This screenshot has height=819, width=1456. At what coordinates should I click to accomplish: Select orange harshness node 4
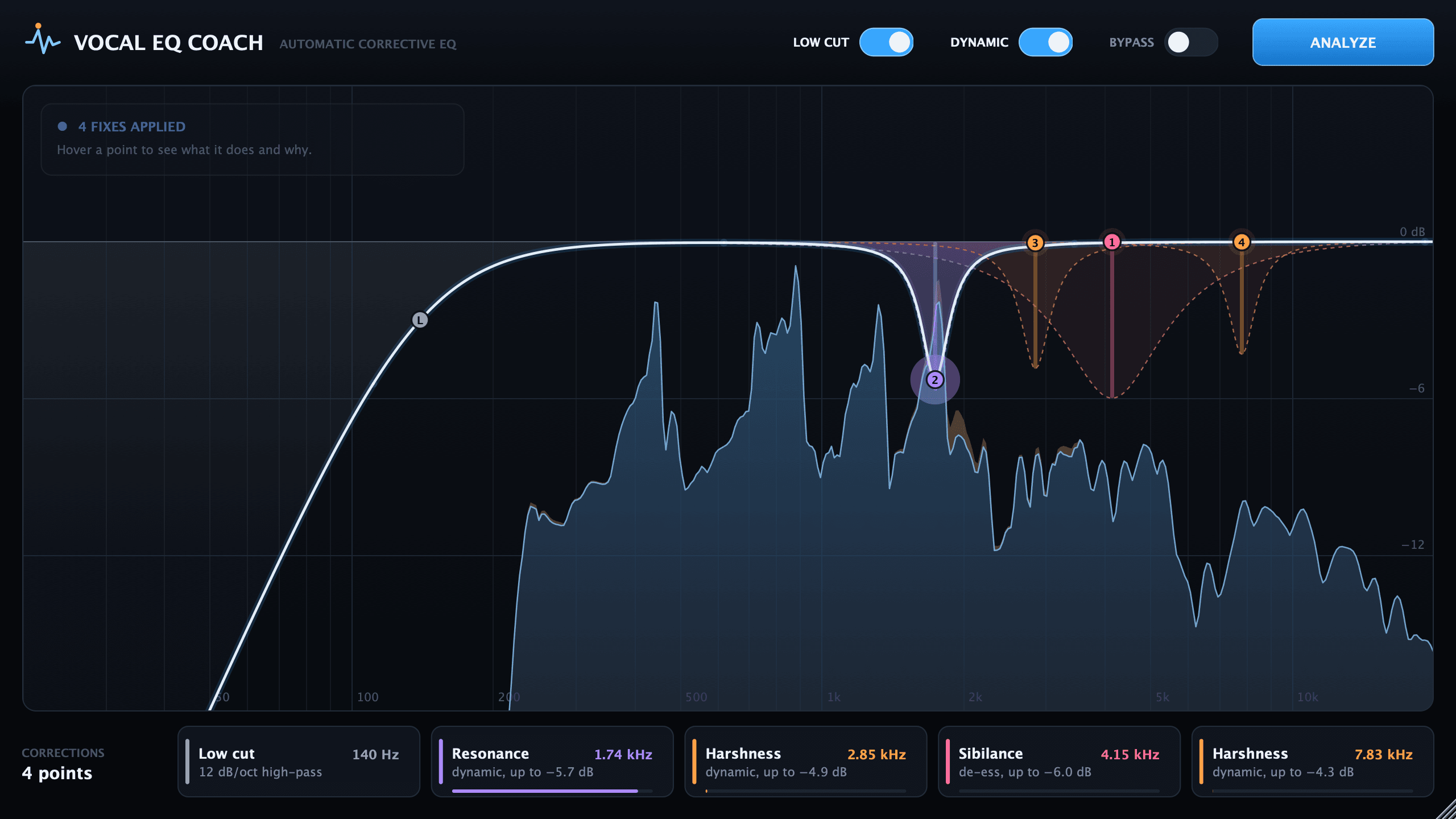pyautogui.click(x=1242, y=242)
